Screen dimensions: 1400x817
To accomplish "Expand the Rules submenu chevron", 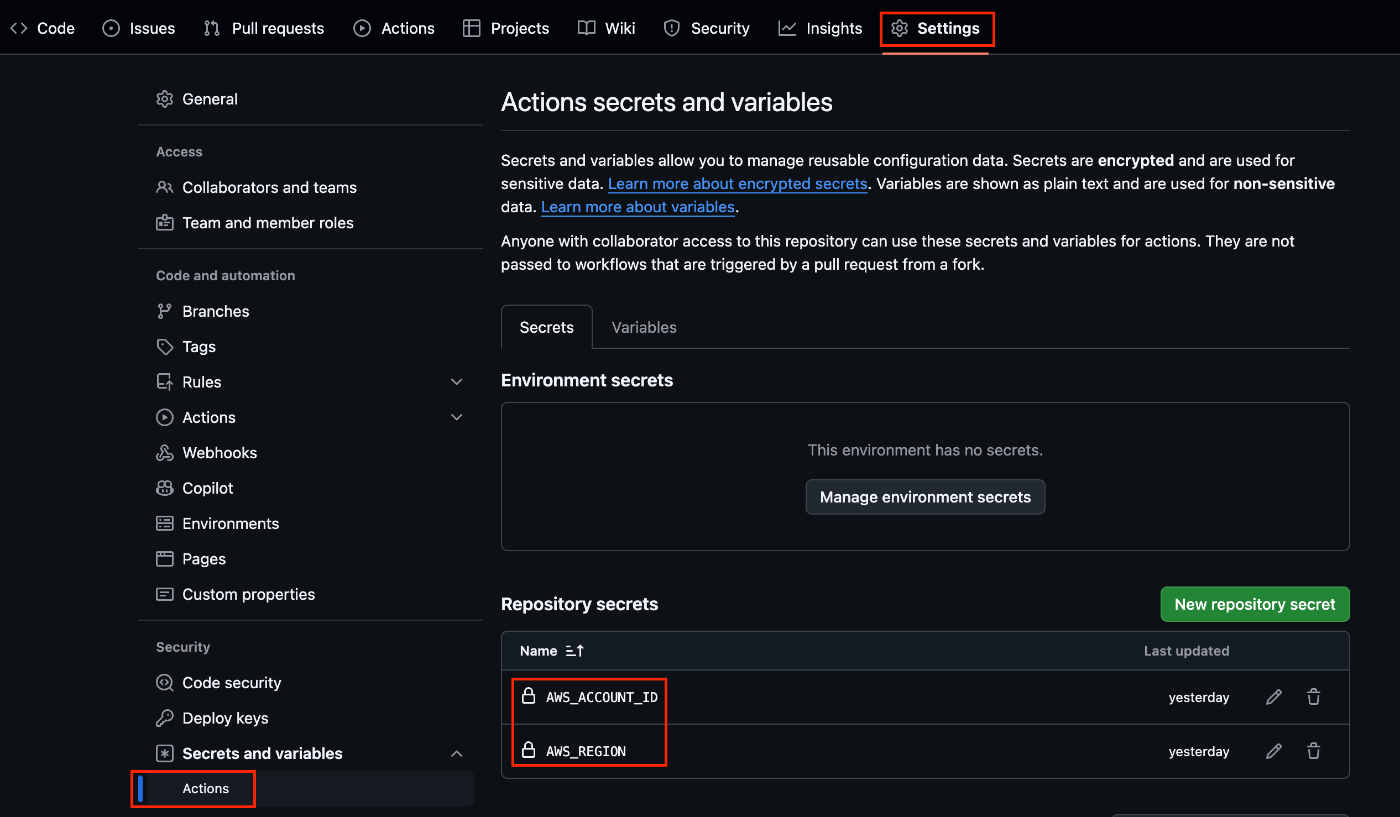I will click(x=457, y=382).
